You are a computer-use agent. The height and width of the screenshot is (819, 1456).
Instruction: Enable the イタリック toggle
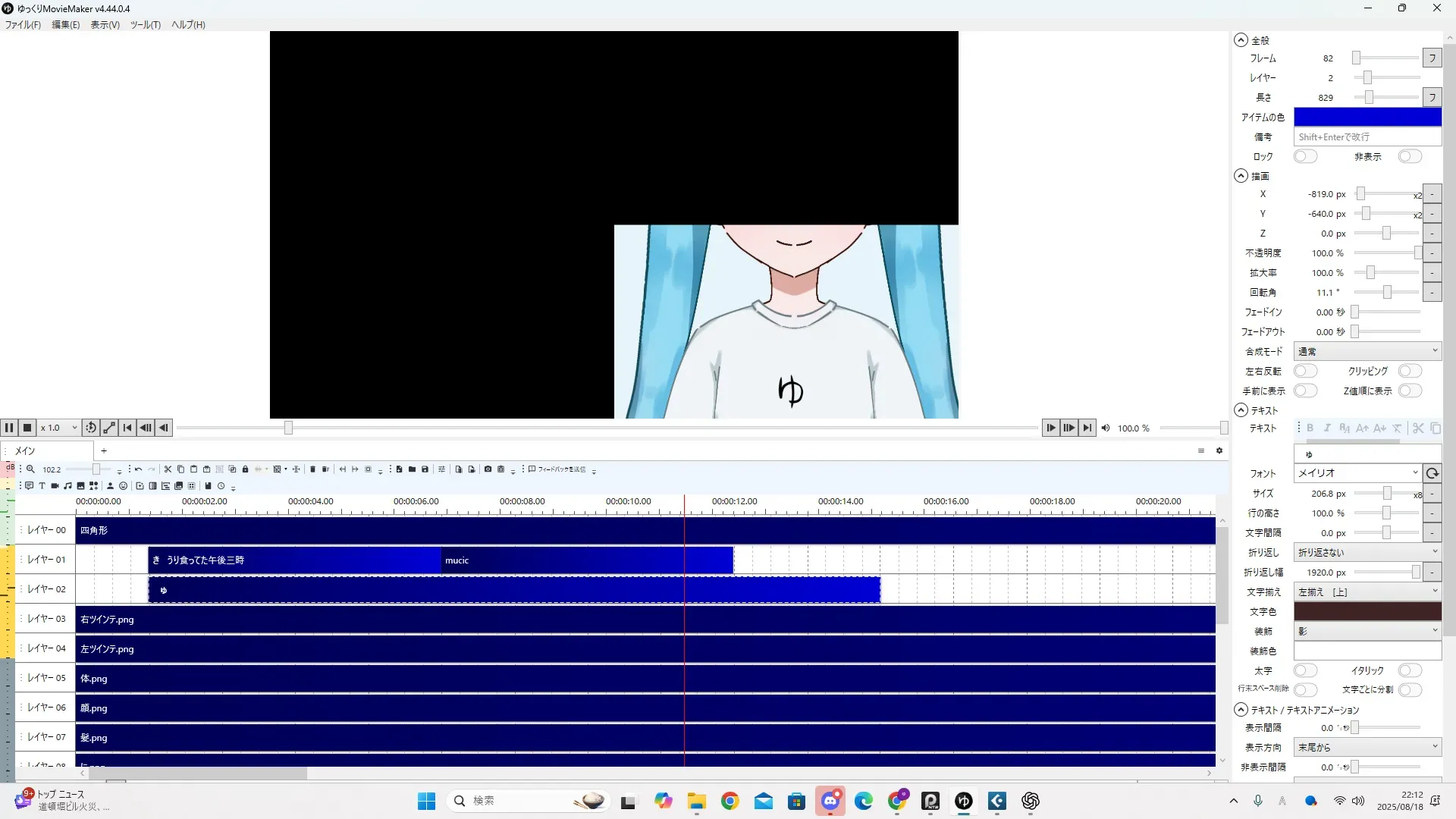click(x=1410, y=670)
